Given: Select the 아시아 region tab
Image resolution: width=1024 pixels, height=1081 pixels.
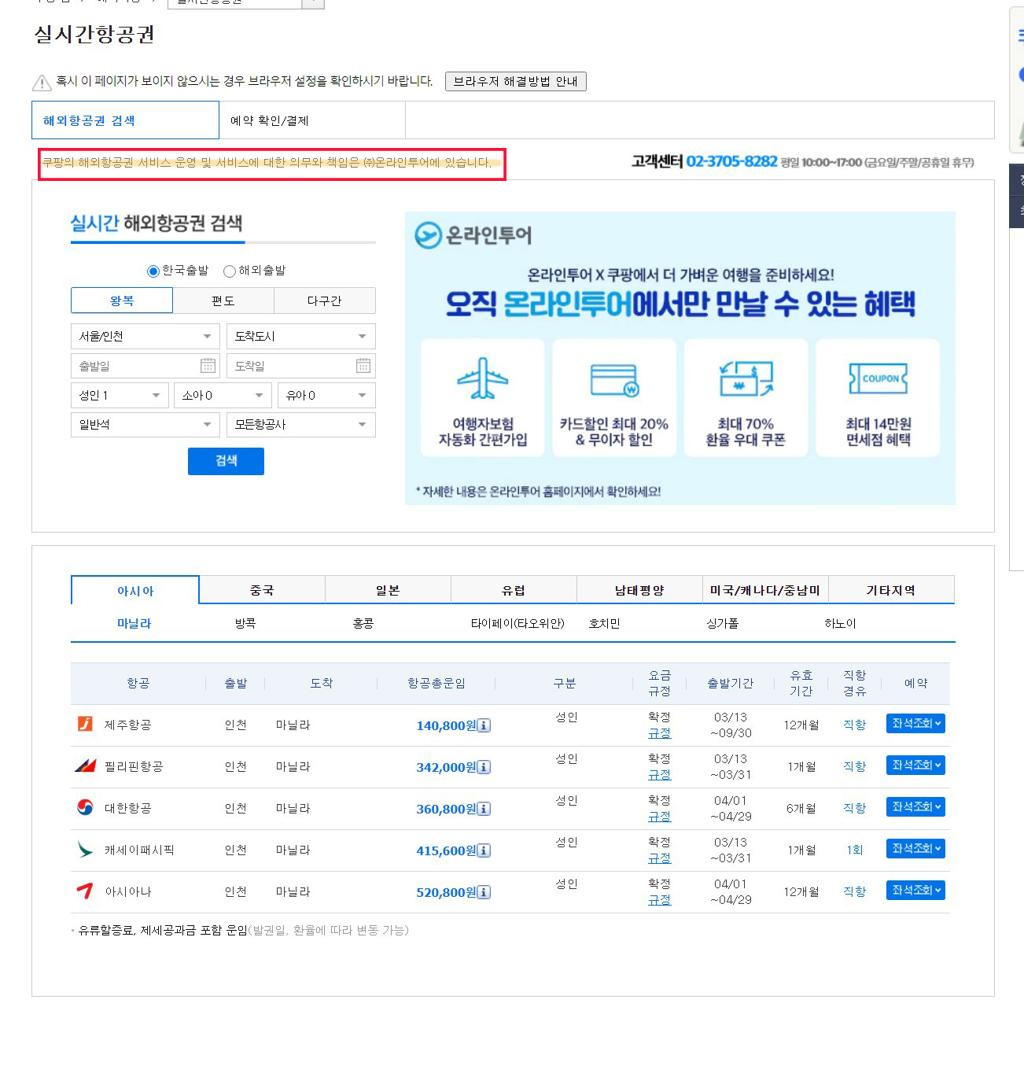Looking at the screenshot, I should (135, 591).
